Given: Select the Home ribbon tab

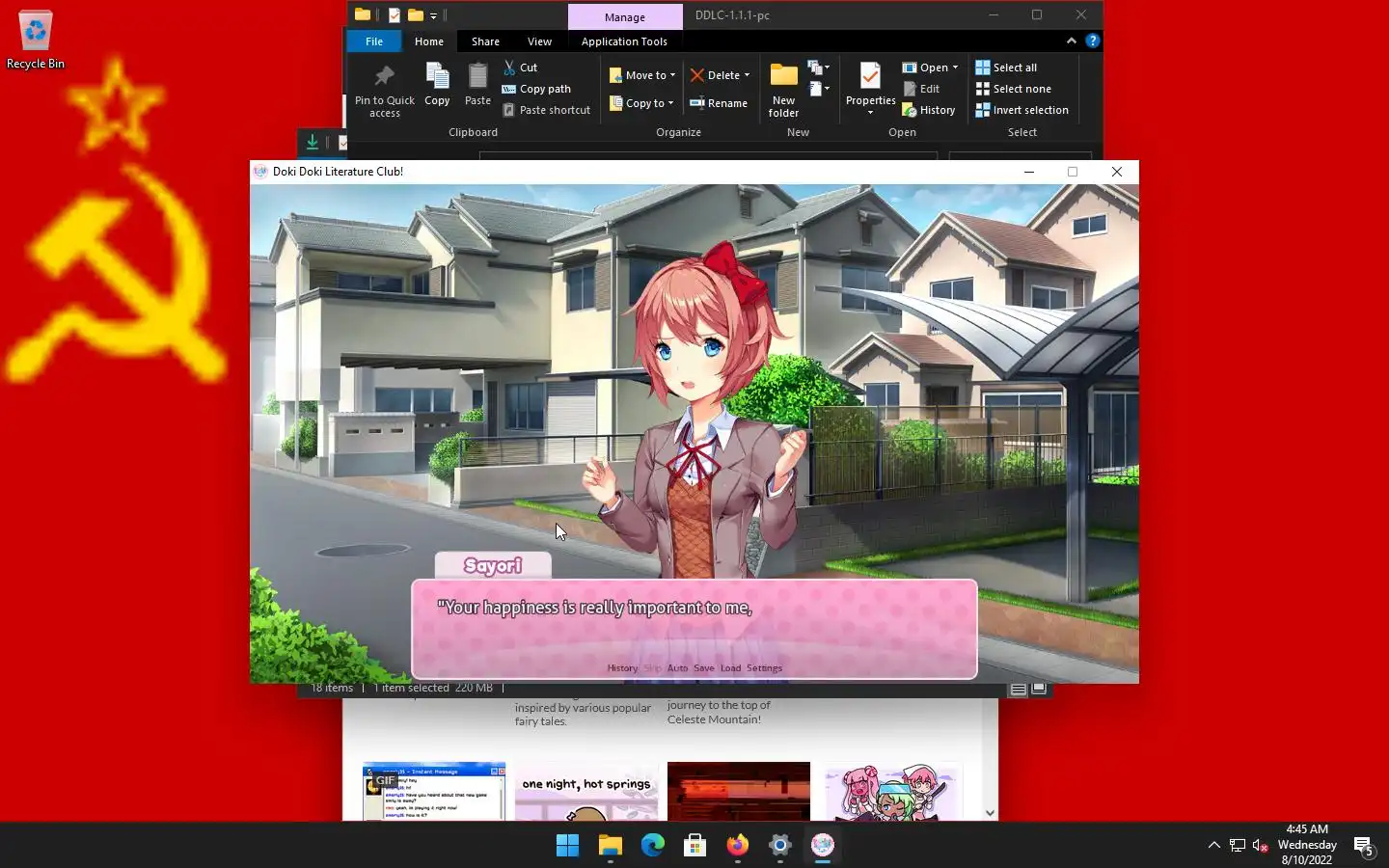Looking at the screenshot, I should pos(429,41).
